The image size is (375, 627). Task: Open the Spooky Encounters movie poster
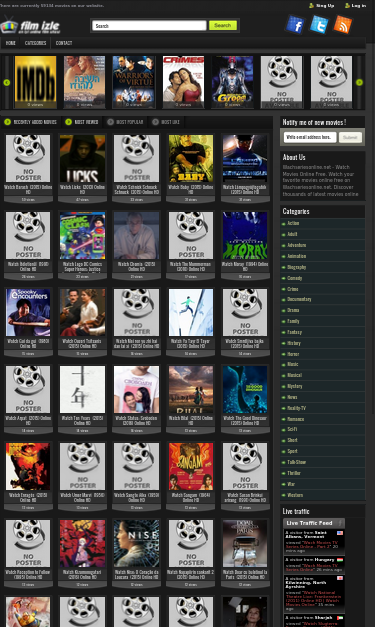pyautogui.click(x=28, y=312)
